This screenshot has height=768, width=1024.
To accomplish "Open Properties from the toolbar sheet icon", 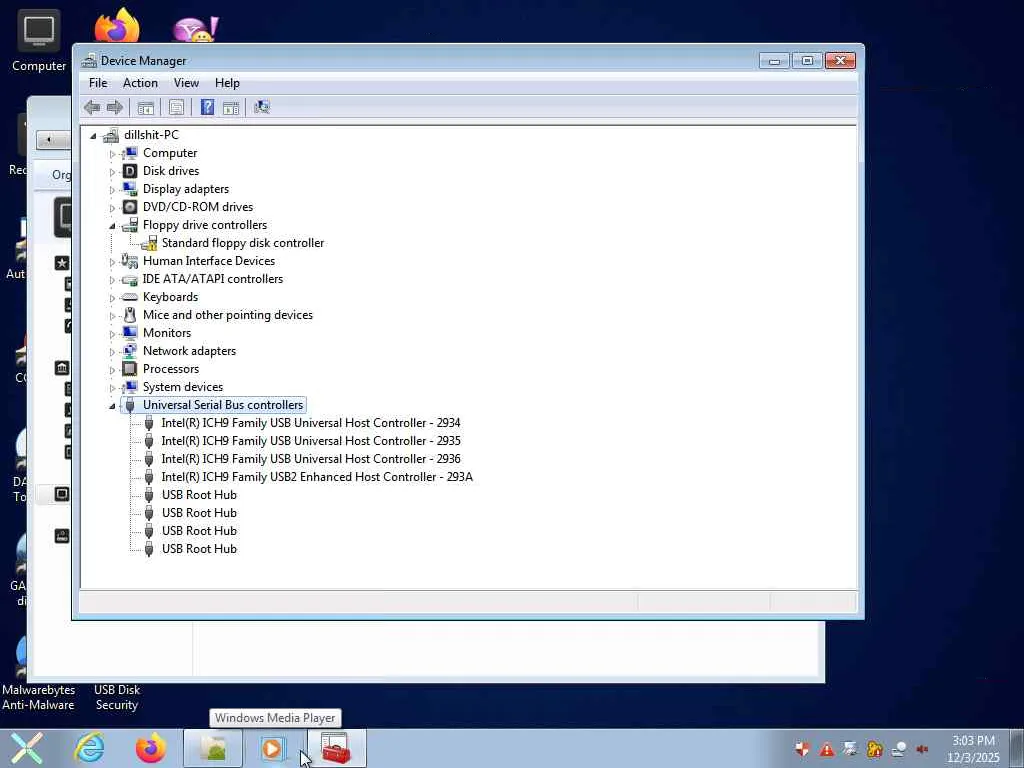I will [176, 108].
